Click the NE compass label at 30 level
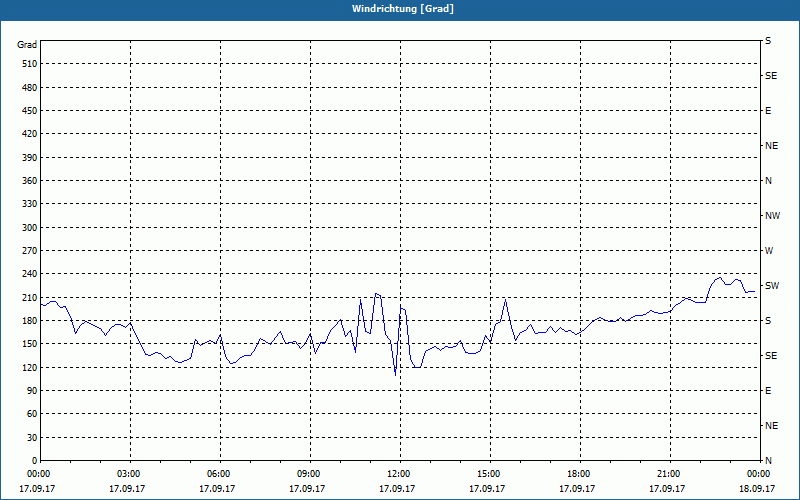 pos(771,426)
